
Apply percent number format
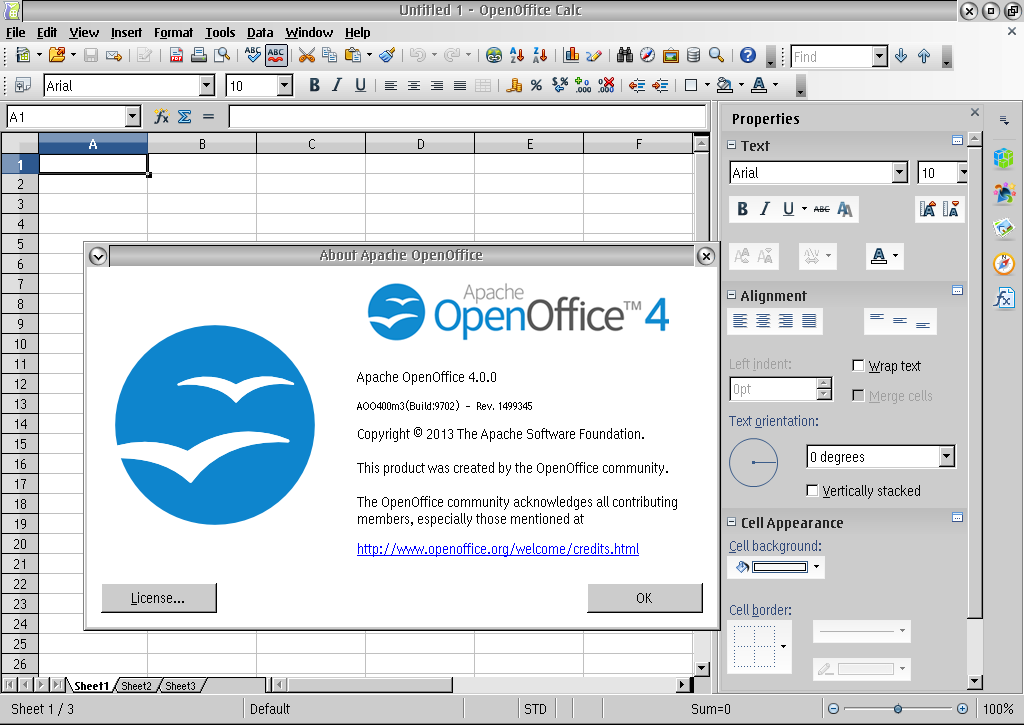[x=536, y=86]
